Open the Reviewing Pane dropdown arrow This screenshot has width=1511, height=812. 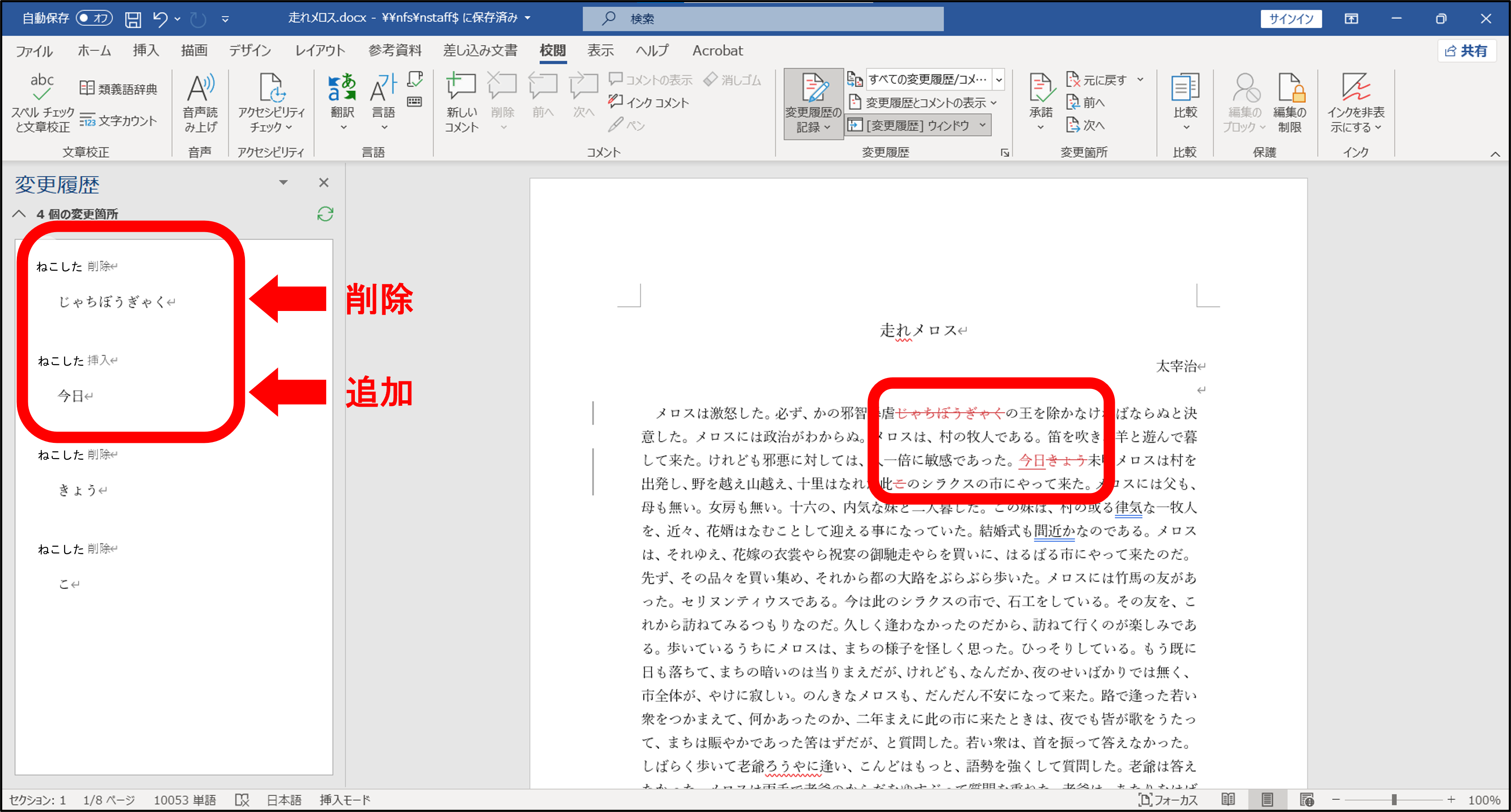coord(982,125)
